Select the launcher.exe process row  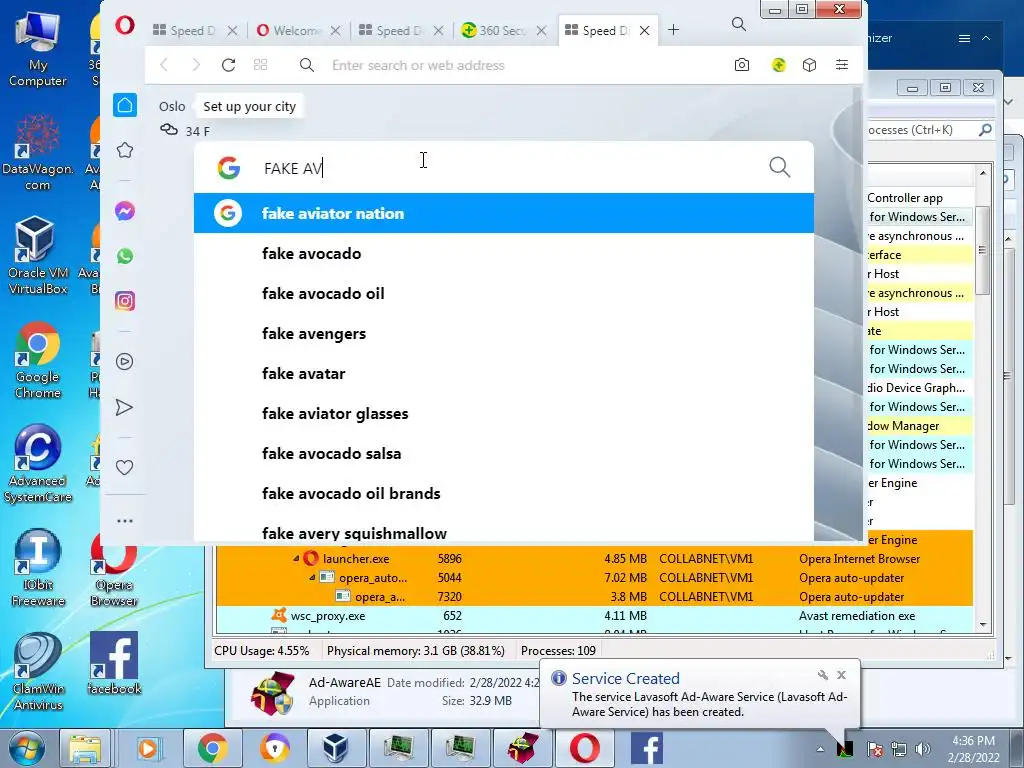point(594,559)
